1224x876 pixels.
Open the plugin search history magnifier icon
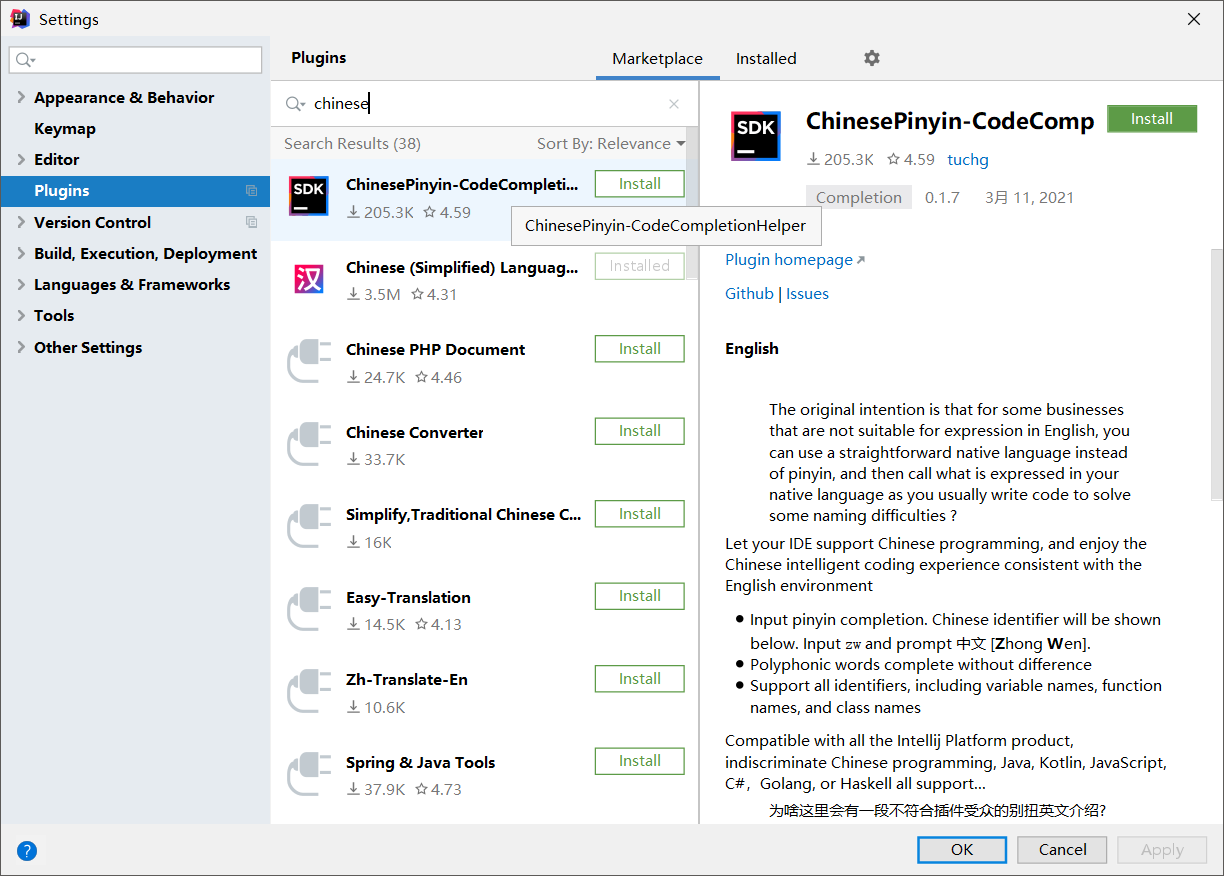coord(295,104)
